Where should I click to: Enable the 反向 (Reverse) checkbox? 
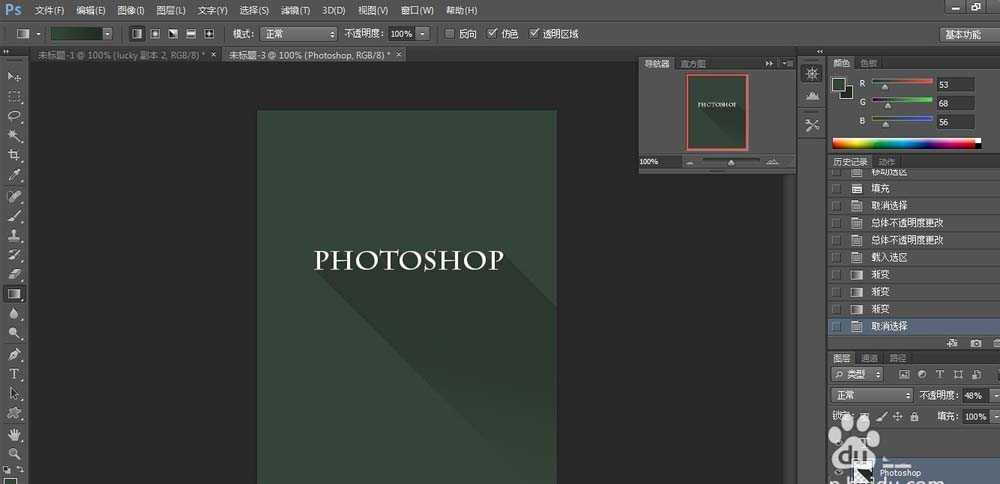[x=449, y=34]
